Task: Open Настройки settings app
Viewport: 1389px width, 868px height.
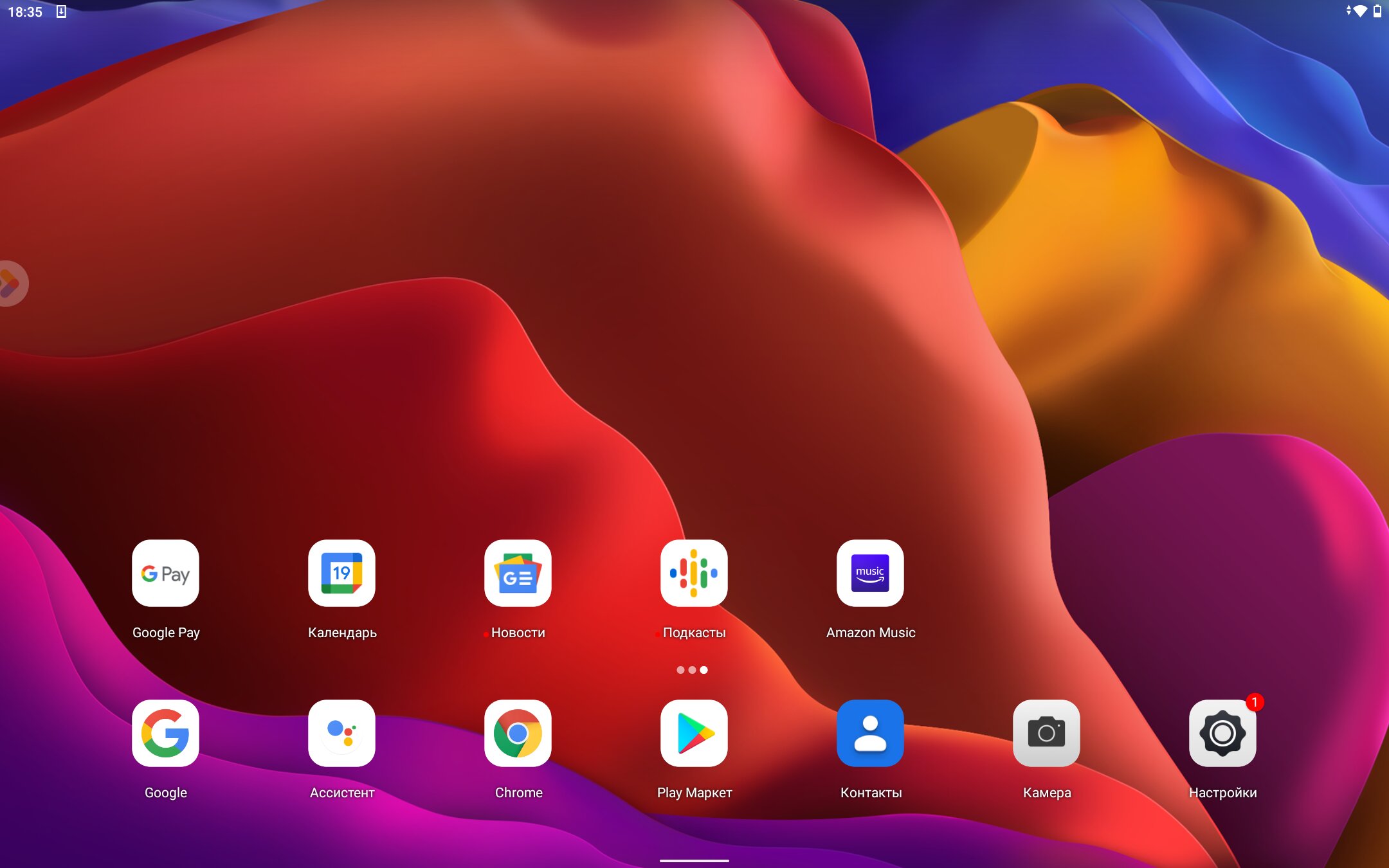Action: (1222, 733)
